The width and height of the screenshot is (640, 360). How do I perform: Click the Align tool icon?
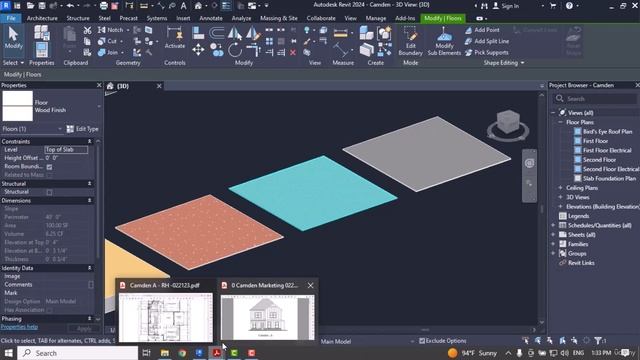coord(198,33)
